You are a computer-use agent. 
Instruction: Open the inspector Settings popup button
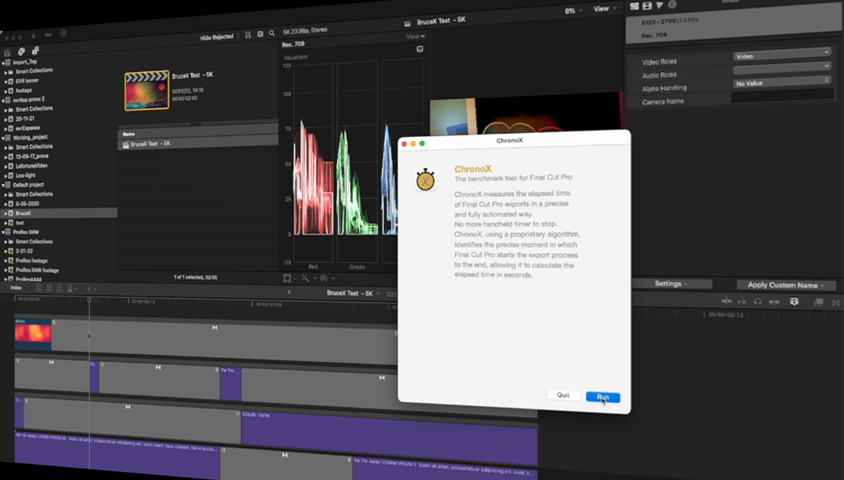click(671, 284)
